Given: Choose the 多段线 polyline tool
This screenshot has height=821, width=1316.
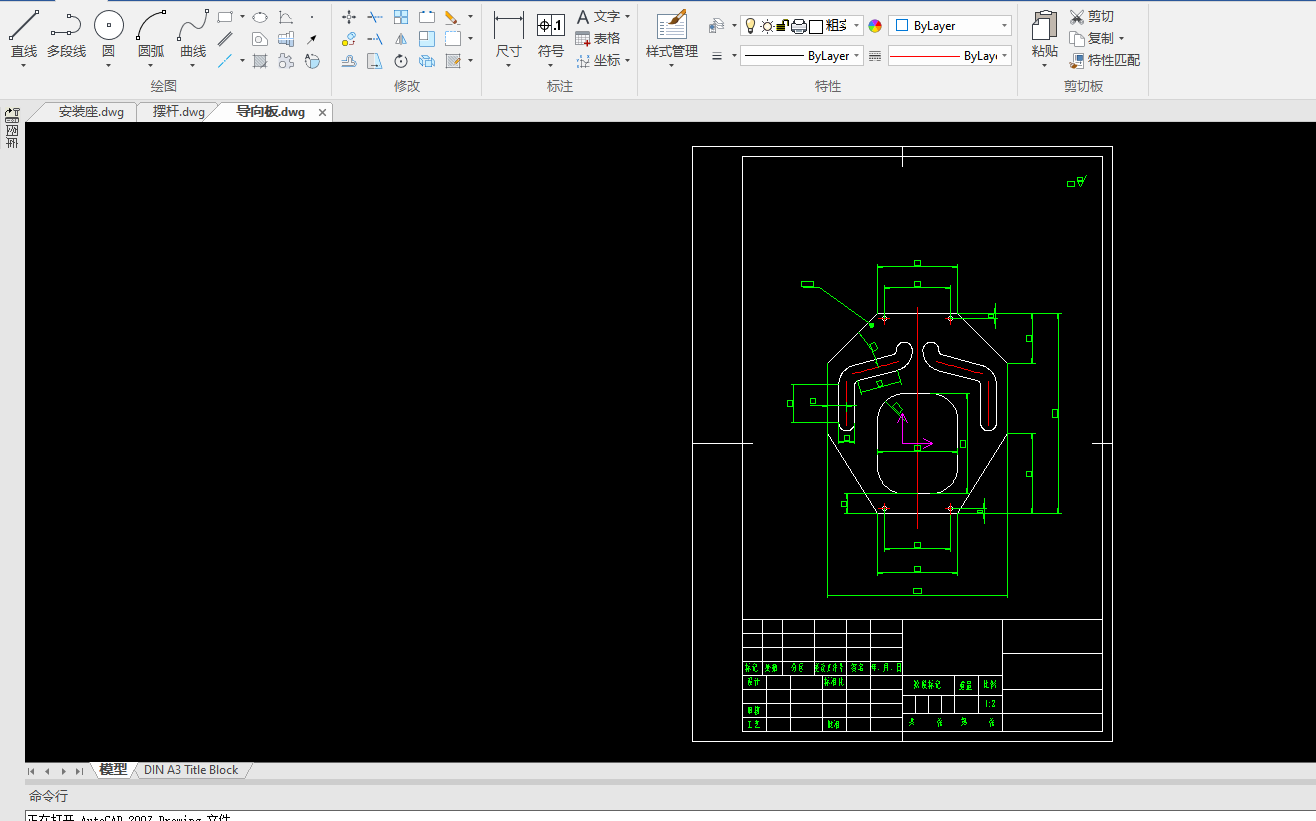Looking at the screenshot, I should tap(66, 26).
